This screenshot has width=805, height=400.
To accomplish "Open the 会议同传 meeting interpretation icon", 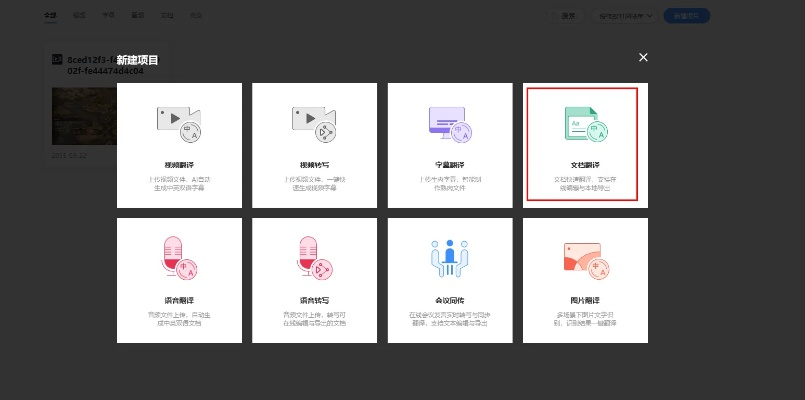I will [x=450, y=258].
